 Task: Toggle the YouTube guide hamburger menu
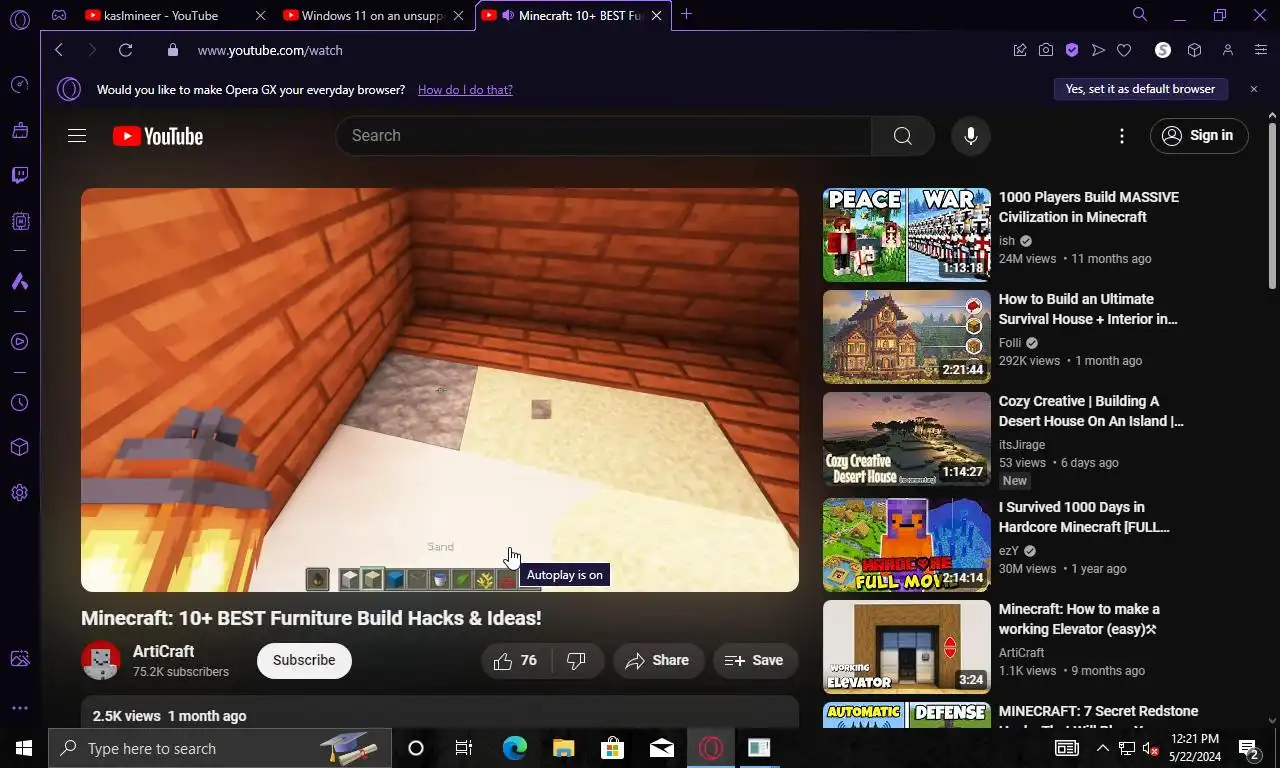coord(77,136)
